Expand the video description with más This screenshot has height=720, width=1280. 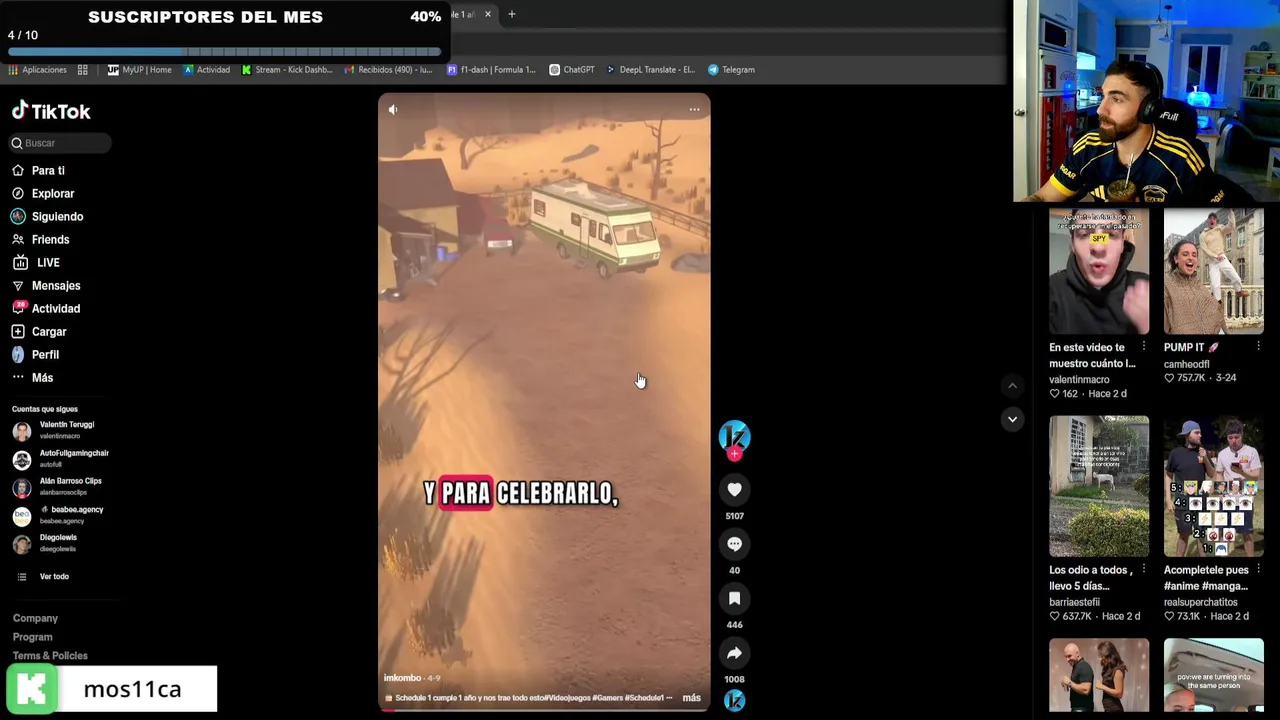pos(691,698)
